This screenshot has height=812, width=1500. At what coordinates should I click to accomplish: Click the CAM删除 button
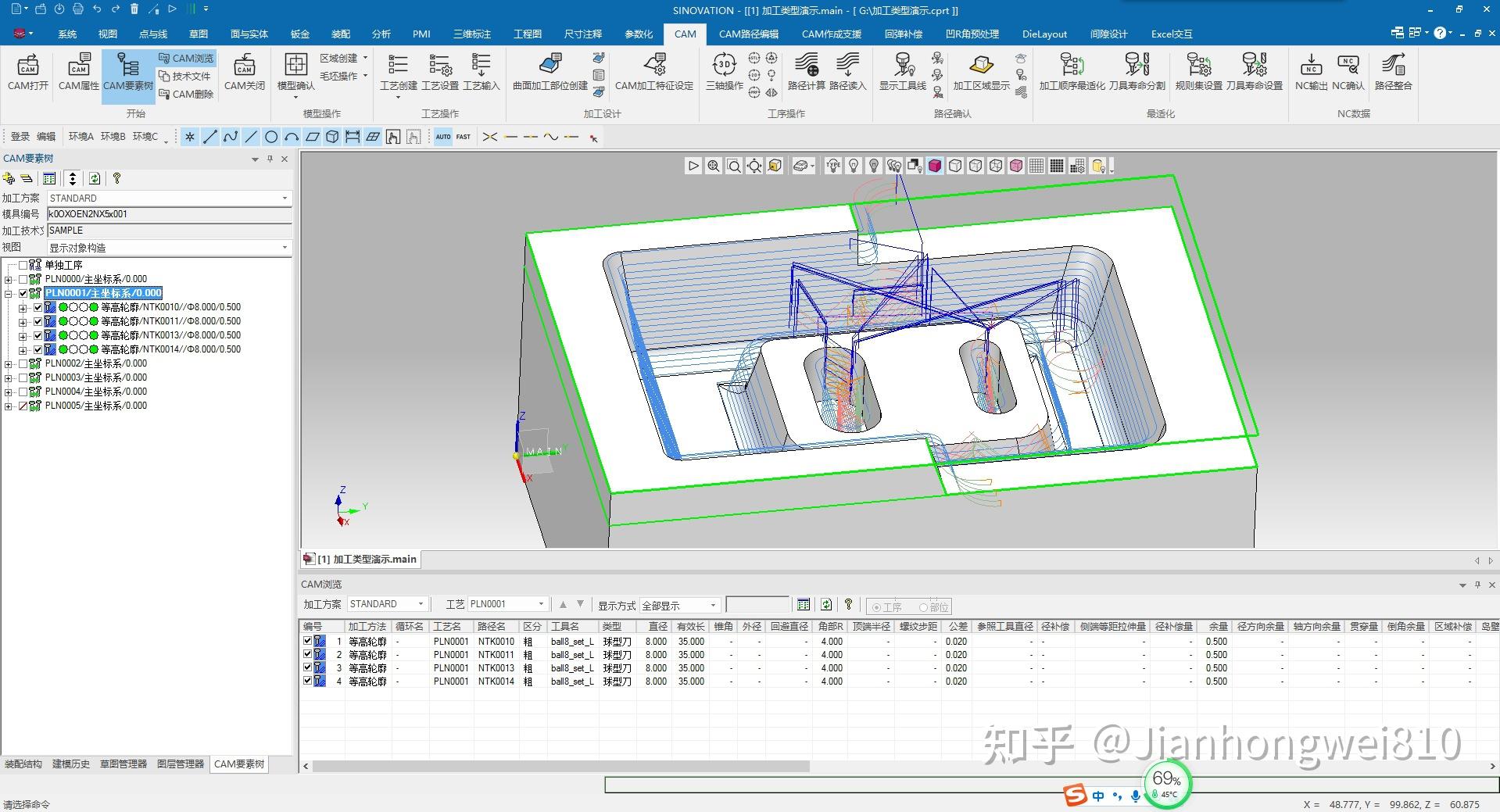(186, 95)
